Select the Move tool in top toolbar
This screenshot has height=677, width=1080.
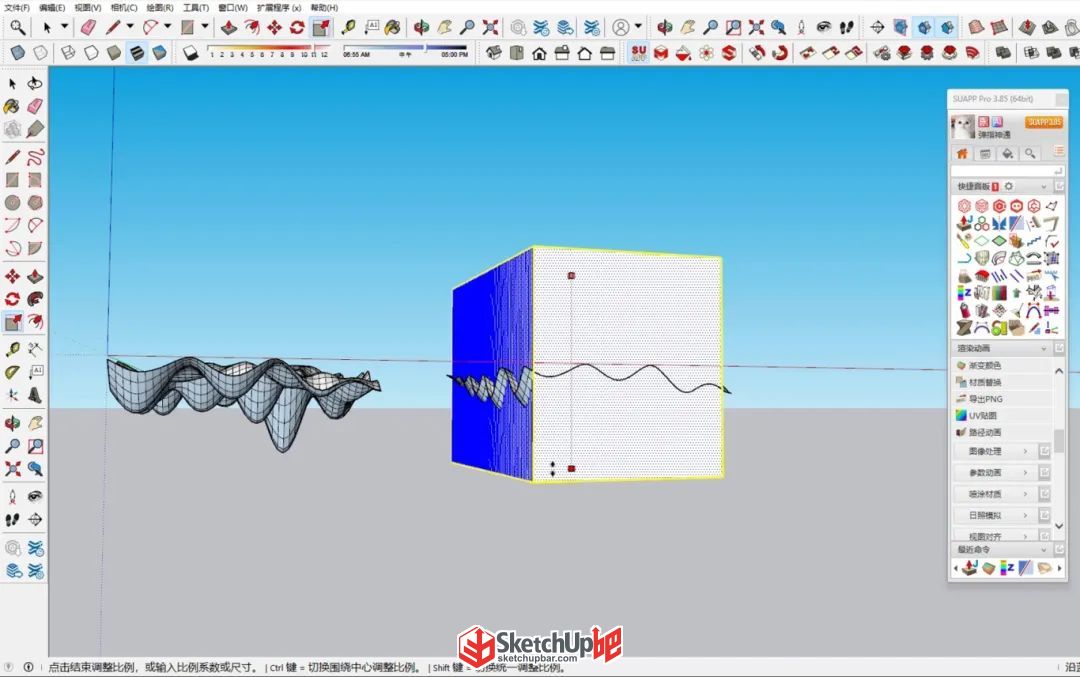(275, 28)
